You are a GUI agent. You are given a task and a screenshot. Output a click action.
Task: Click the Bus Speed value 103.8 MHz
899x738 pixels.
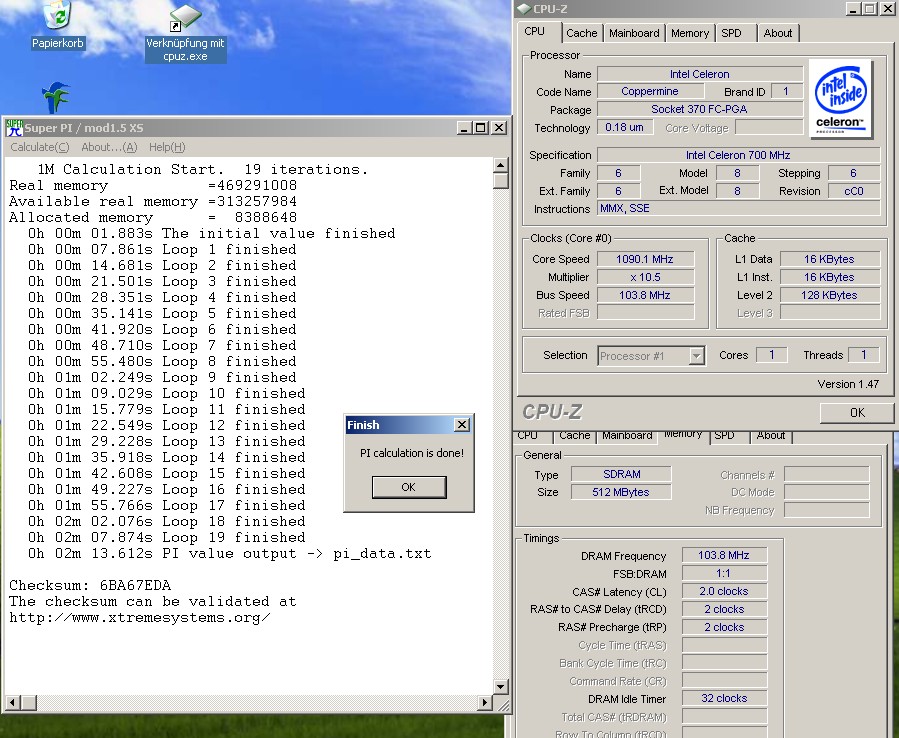pyautogui.click(x=645, y=295)
